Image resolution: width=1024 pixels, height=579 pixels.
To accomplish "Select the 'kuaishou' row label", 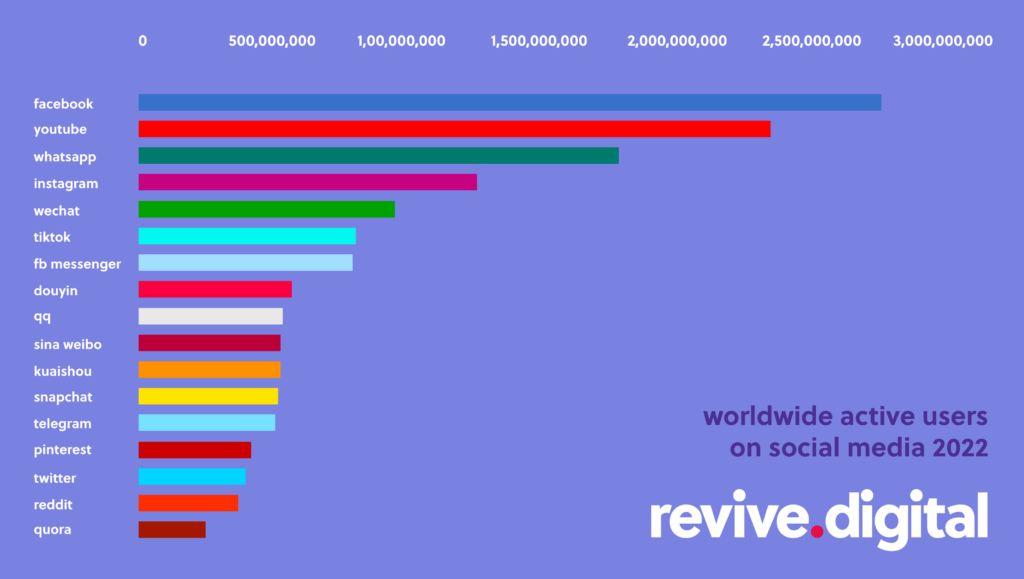I will point(63,371).
